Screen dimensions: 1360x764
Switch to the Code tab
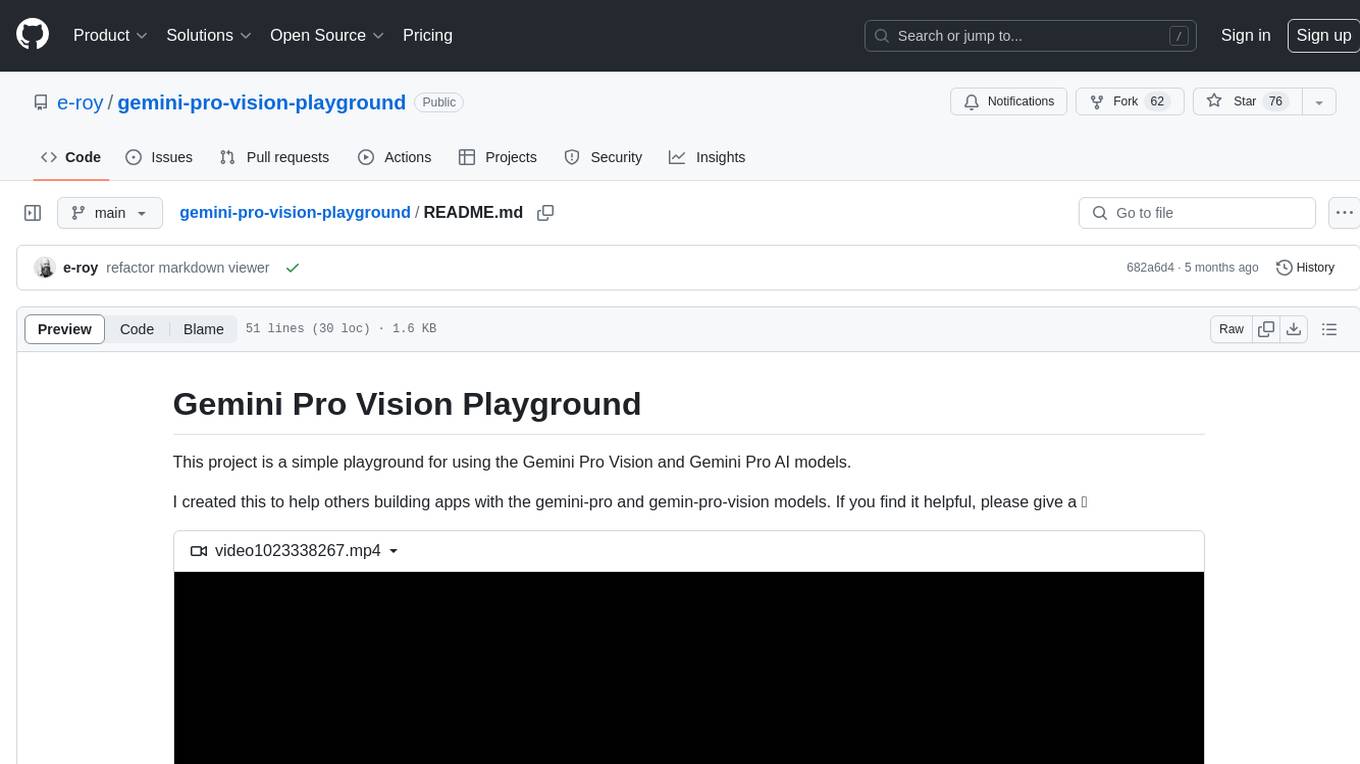(71, 157)
